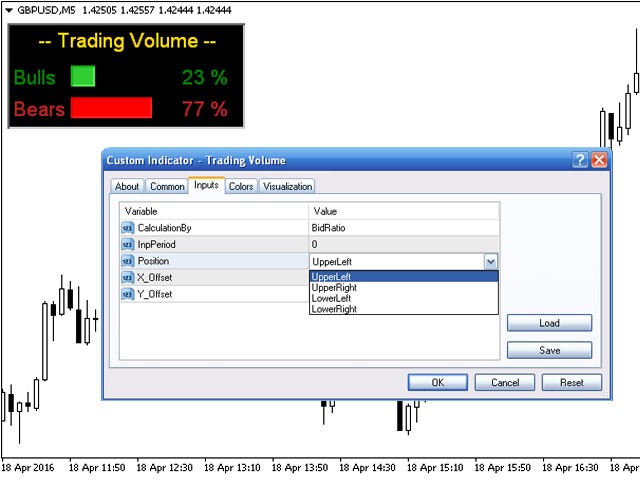Select LowerRight in the dropdown list
The width and height of the screenshot is (640, 480).
(x=404, y=309)
